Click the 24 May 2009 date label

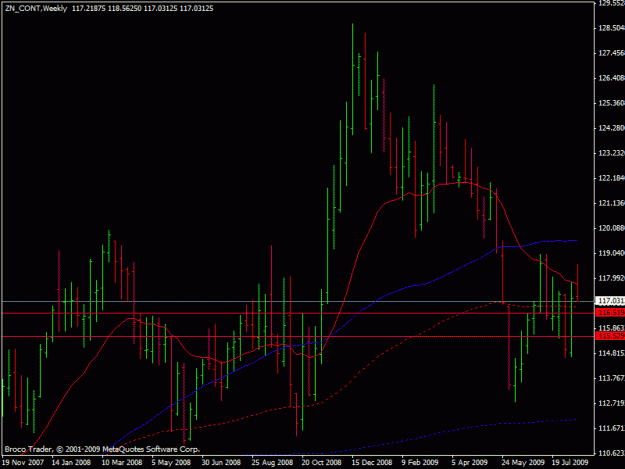pos(523,462)
